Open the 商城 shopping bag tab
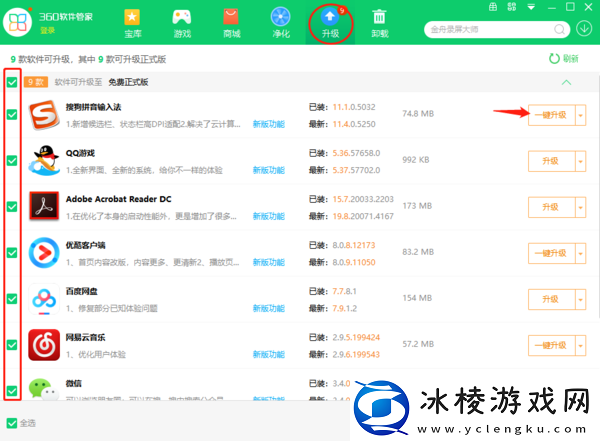Image resolution: width=600 pixels, height=441 pixels. pyautogui.click(x=232, y=23)
